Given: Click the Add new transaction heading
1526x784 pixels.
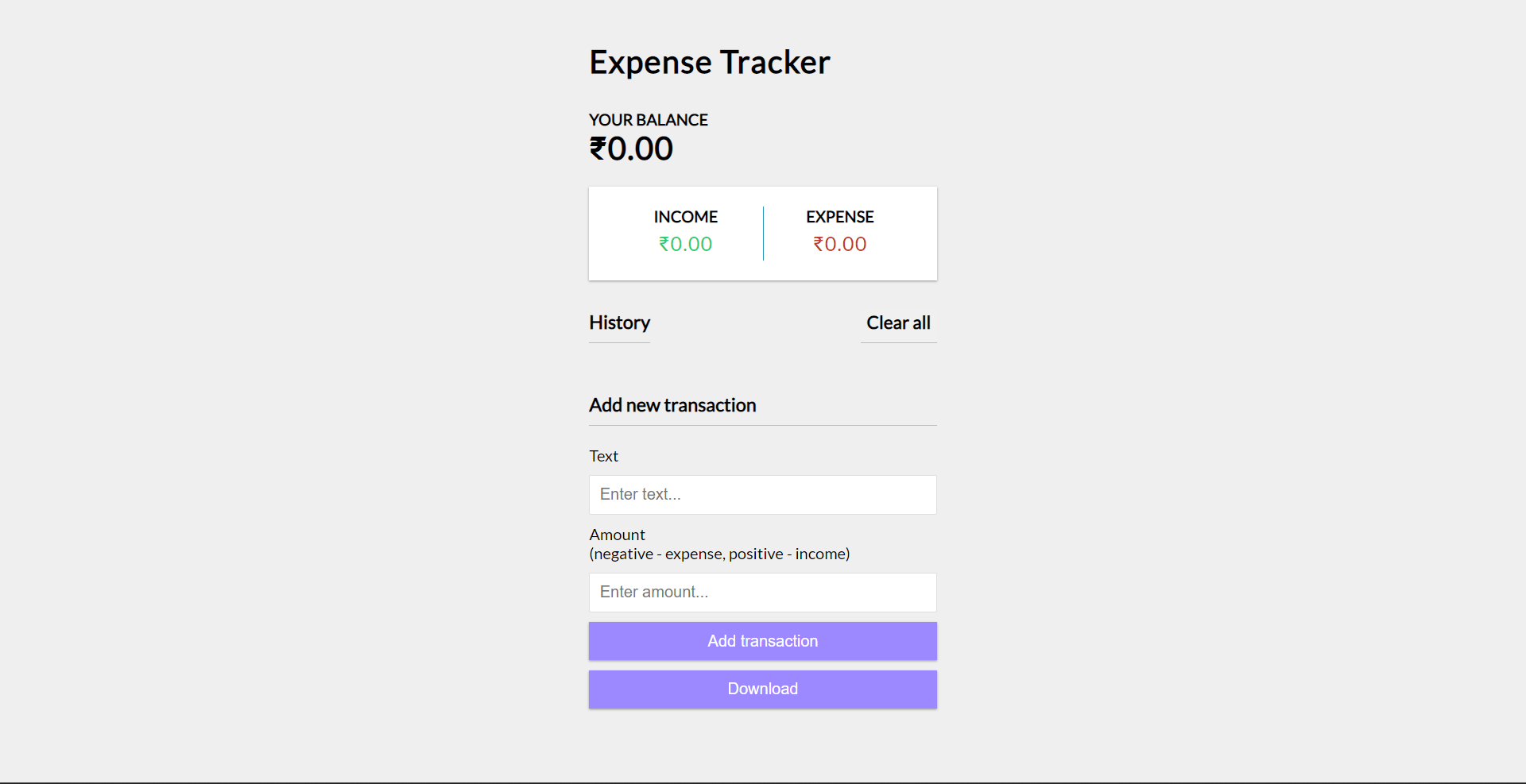Looking at the screenshot, I should coord(672,405).
